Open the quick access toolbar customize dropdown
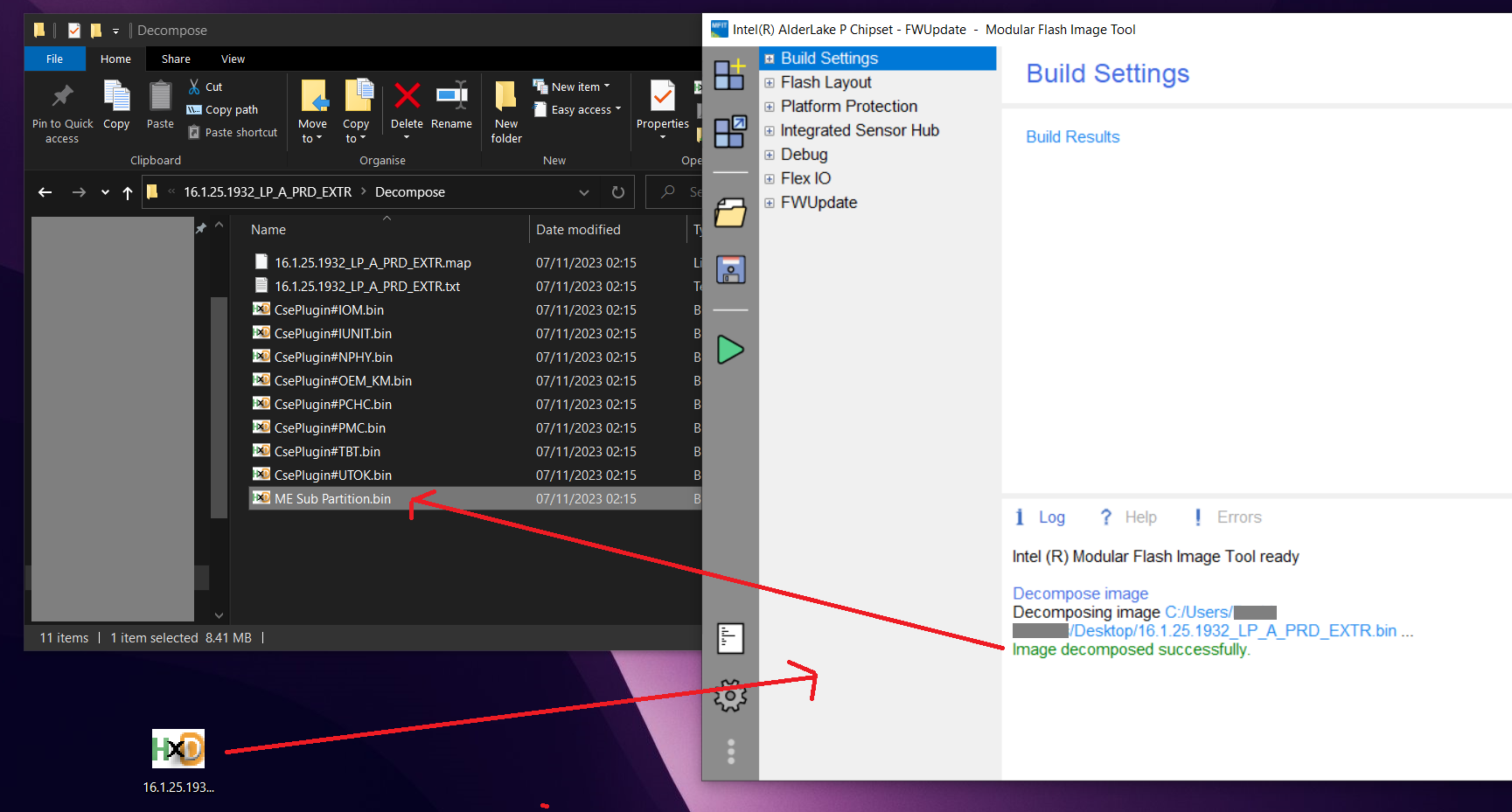 [115, 31]
